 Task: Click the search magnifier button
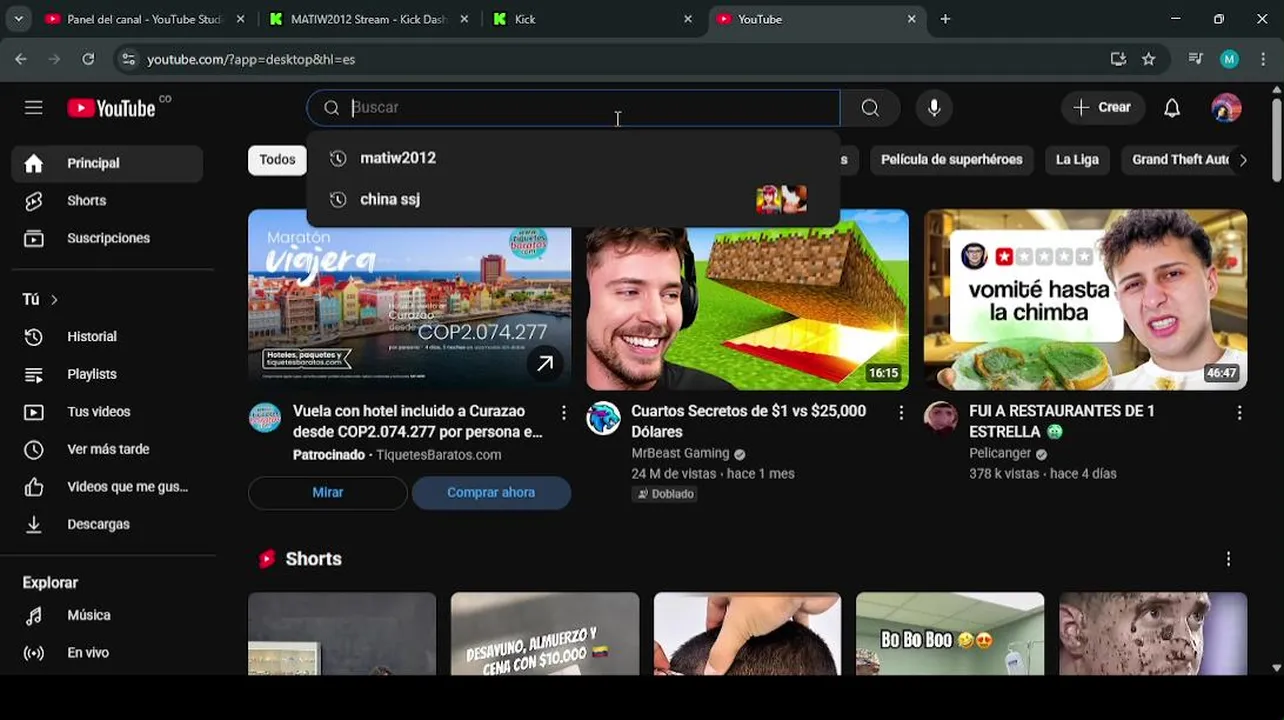point(870,108)
